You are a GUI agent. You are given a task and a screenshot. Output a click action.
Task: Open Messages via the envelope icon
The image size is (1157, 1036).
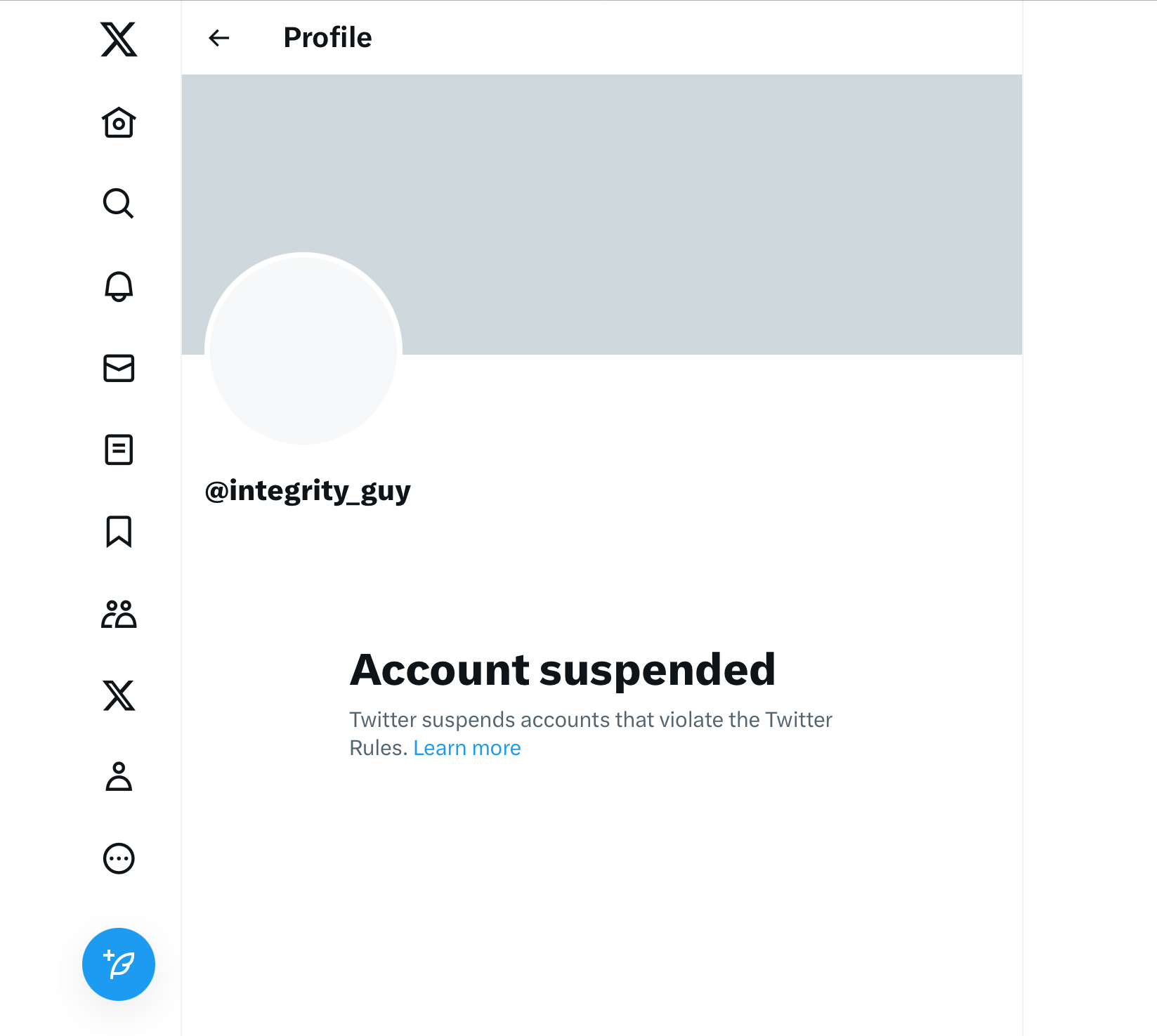tap(119, 368)
